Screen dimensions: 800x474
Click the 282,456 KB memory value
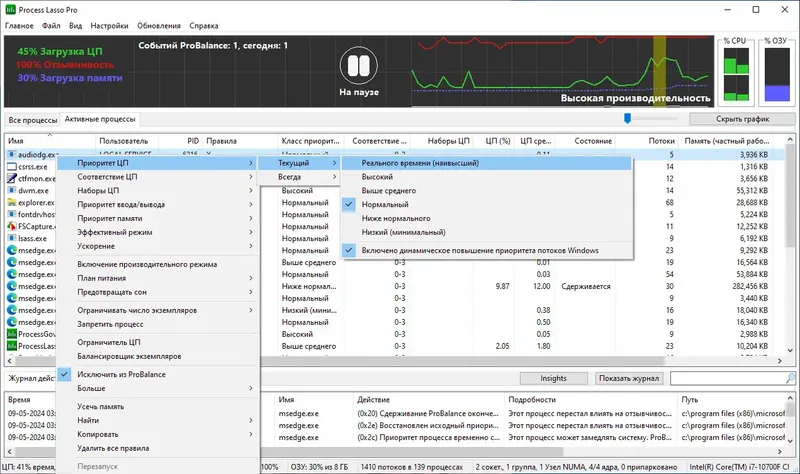pos(750,286)
